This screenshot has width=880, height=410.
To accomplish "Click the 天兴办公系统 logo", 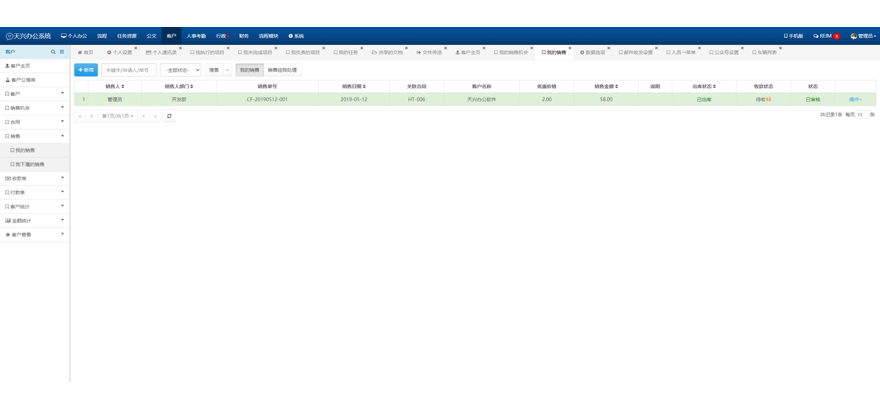I will tap(28, 36).
